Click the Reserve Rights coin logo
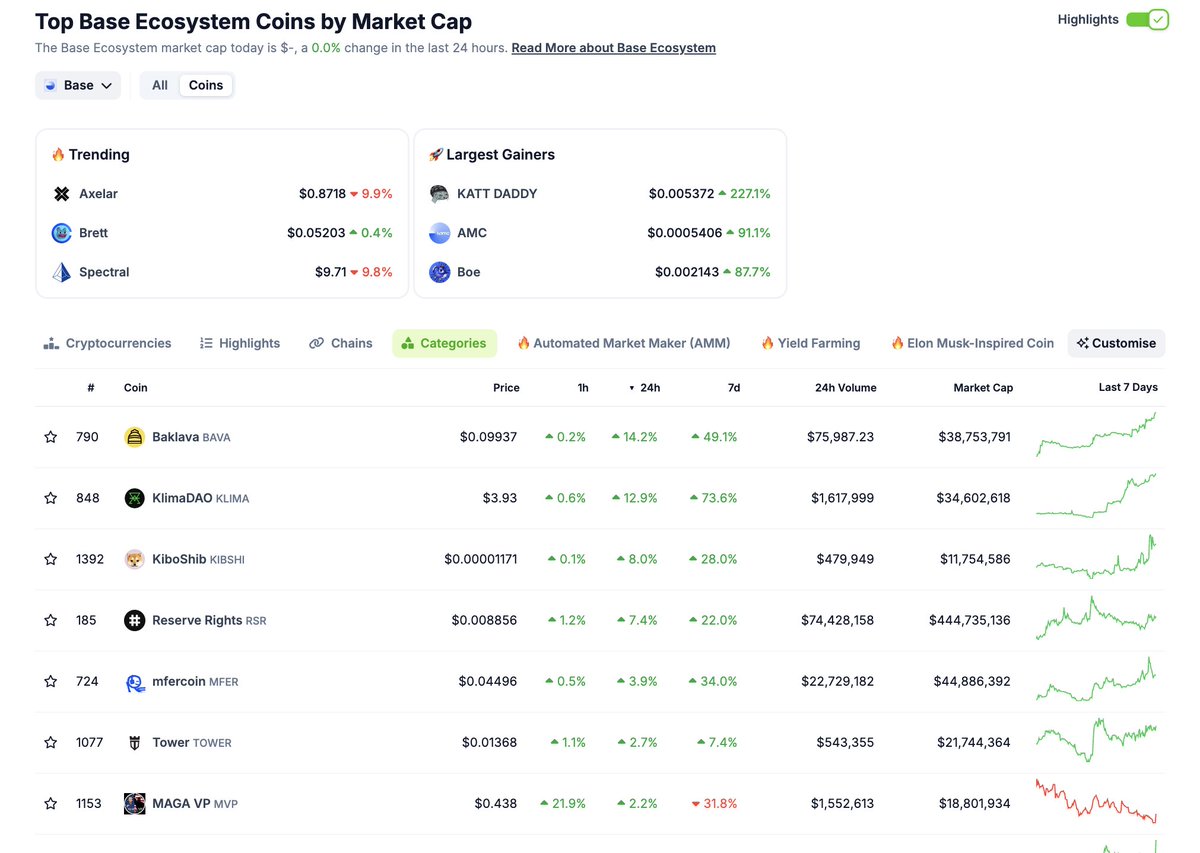The image size is (1200, 853). [134, 620]
